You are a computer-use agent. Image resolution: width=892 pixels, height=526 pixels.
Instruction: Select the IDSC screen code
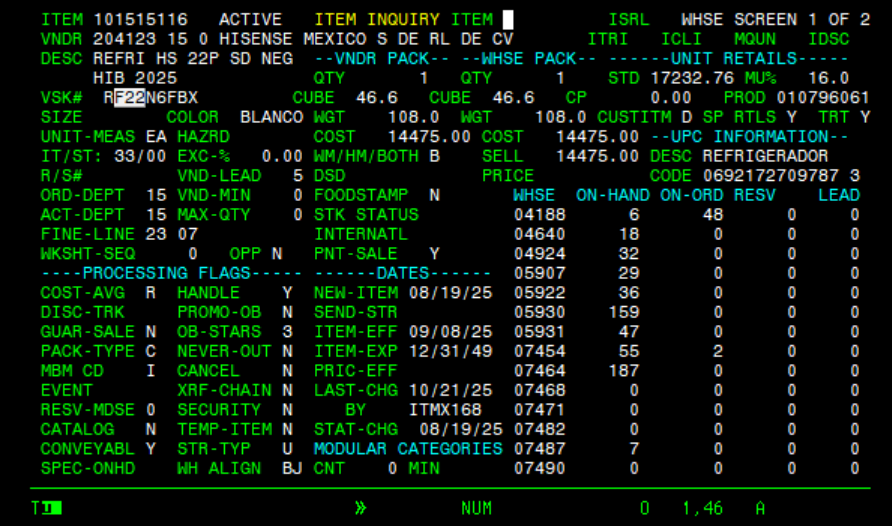click(x=829, y=39)
